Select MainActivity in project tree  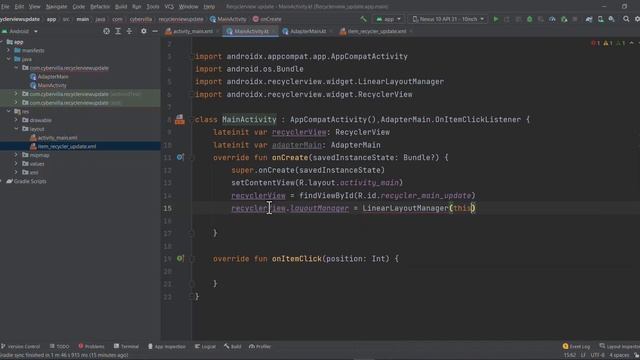(x=52, y=85)
